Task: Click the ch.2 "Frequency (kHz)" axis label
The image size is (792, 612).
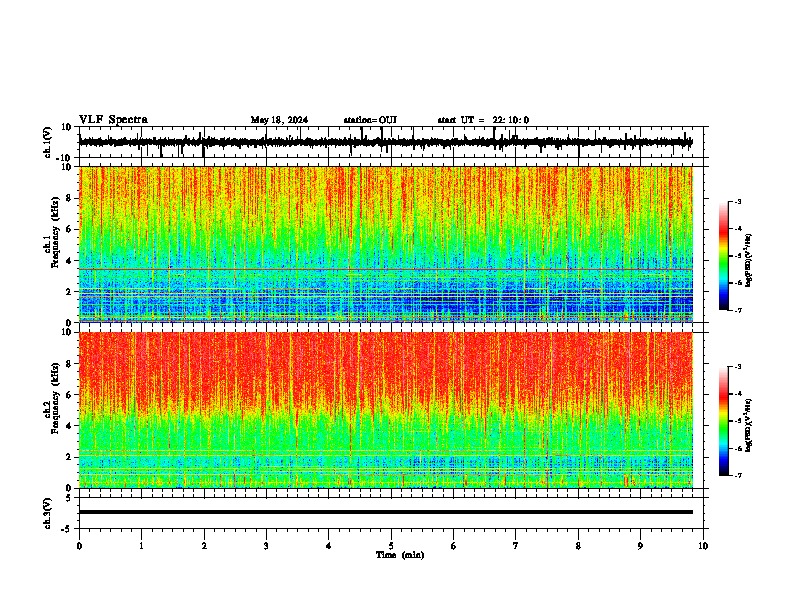Action: [x=54, y=398]
